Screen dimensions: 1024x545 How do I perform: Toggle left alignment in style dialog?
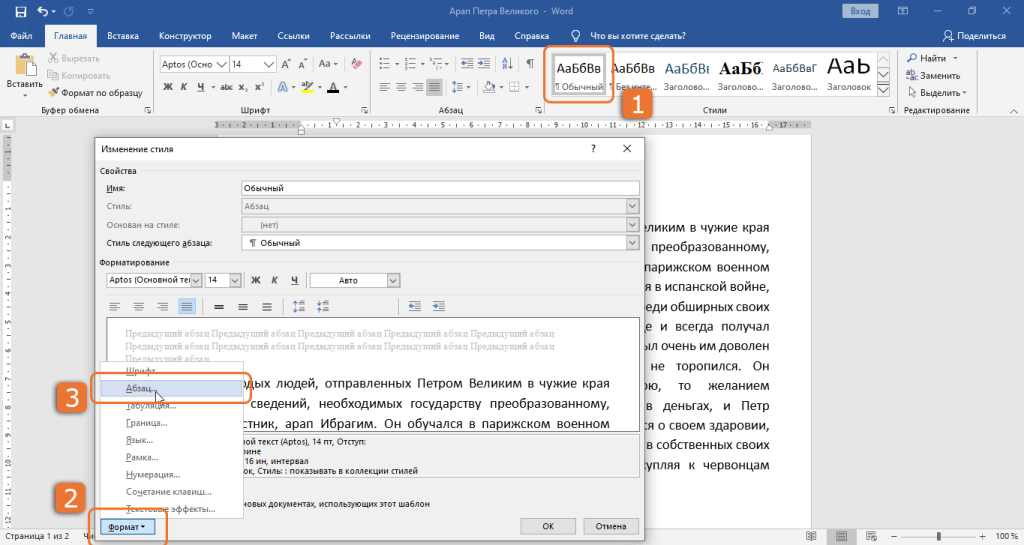tap(114, 306)
